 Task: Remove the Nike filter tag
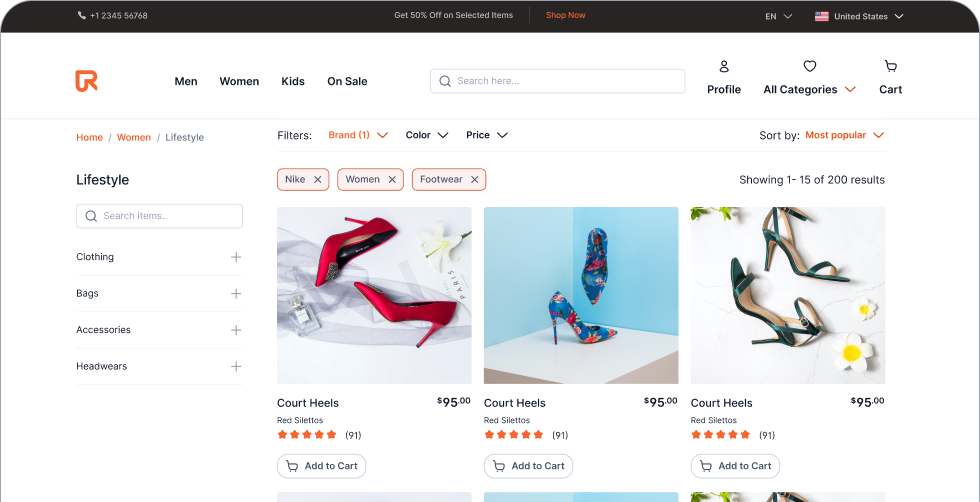(x=318, y=180)
